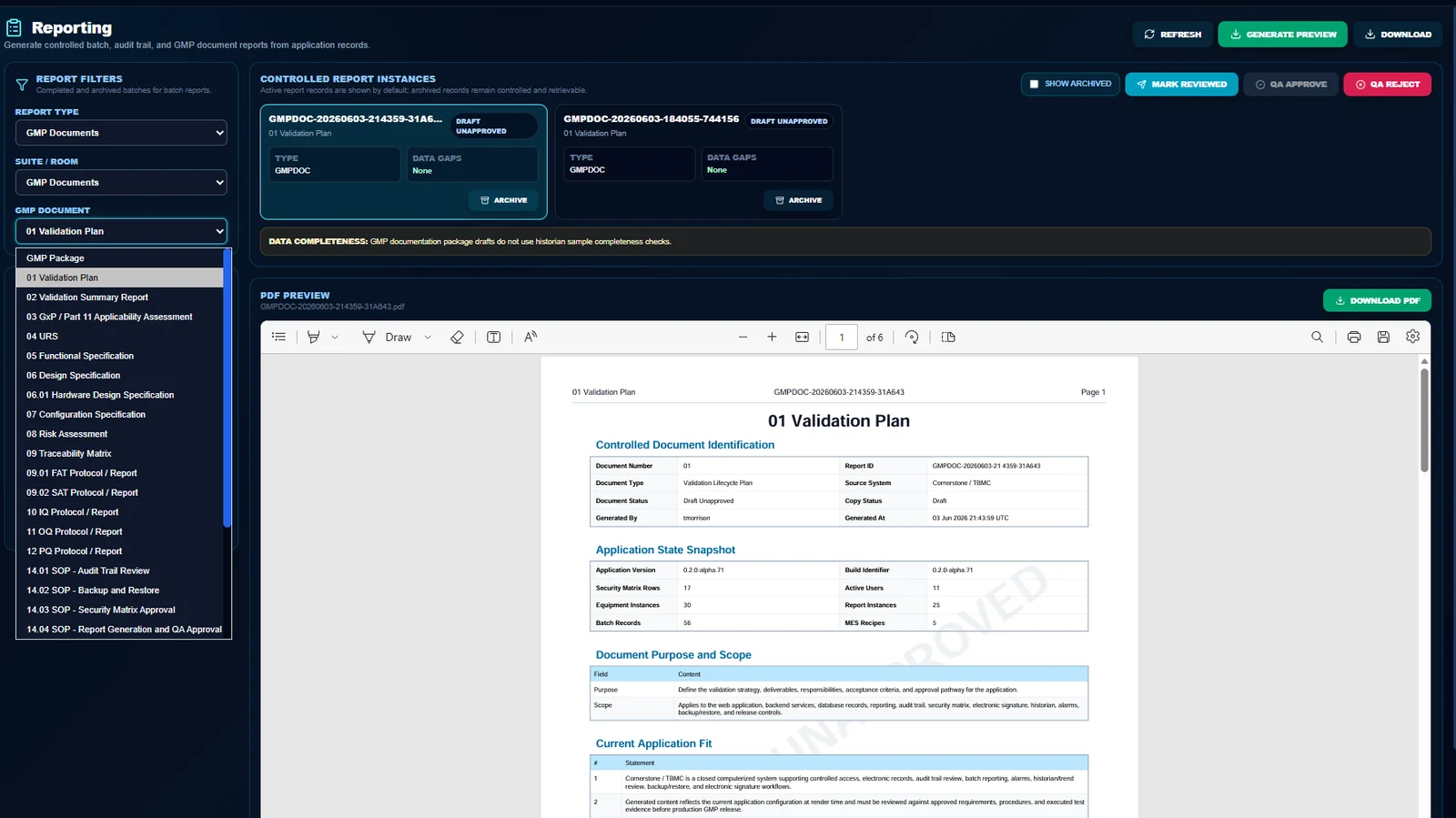Click 'of 6' page count text

click(875, 338)
